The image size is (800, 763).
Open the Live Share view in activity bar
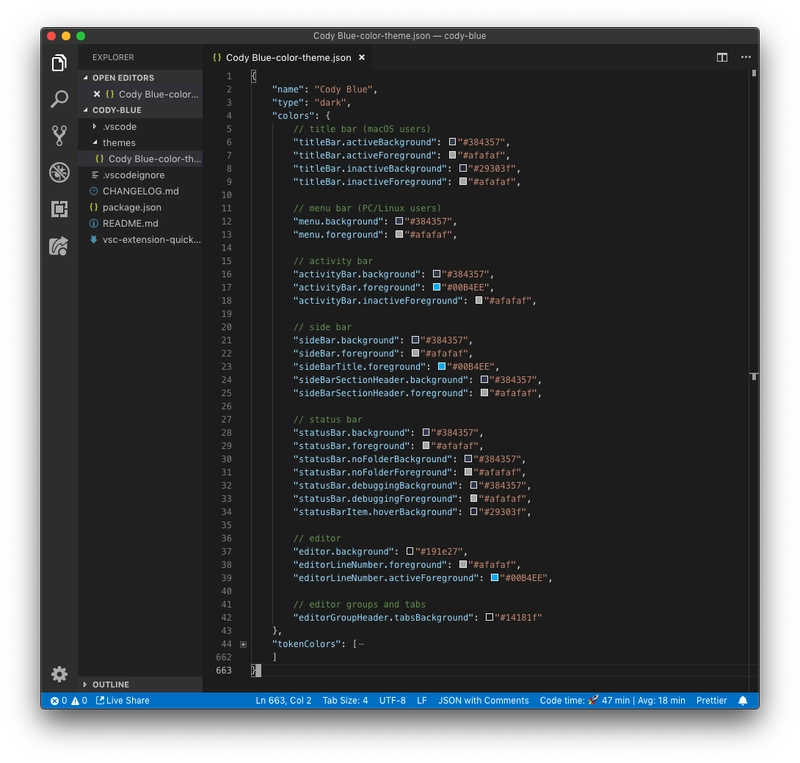point(59,246)
